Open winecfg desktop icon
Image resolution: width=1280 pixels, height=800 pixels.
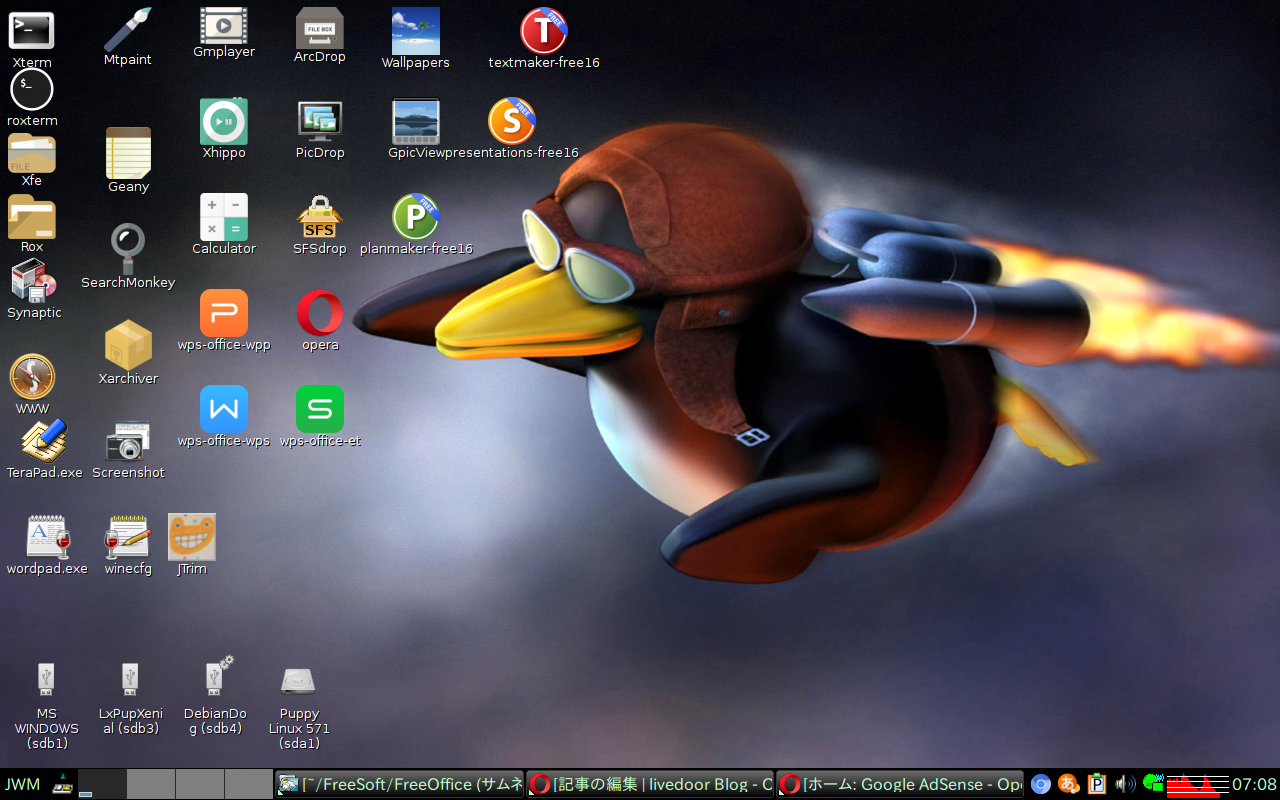click(128, 537)
